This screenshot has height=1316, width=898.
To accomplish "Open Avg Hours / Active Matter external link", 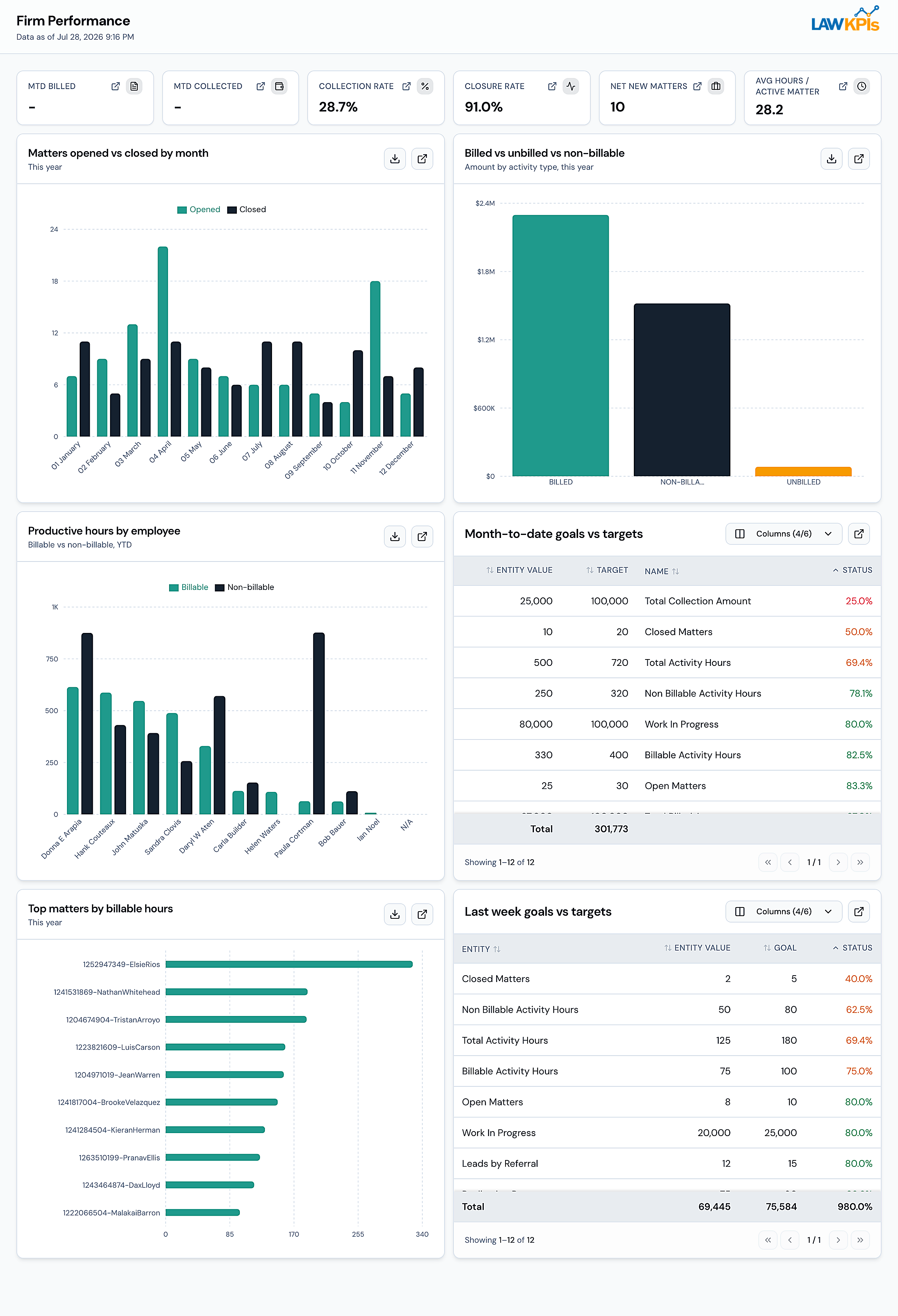I will [843, 86].
